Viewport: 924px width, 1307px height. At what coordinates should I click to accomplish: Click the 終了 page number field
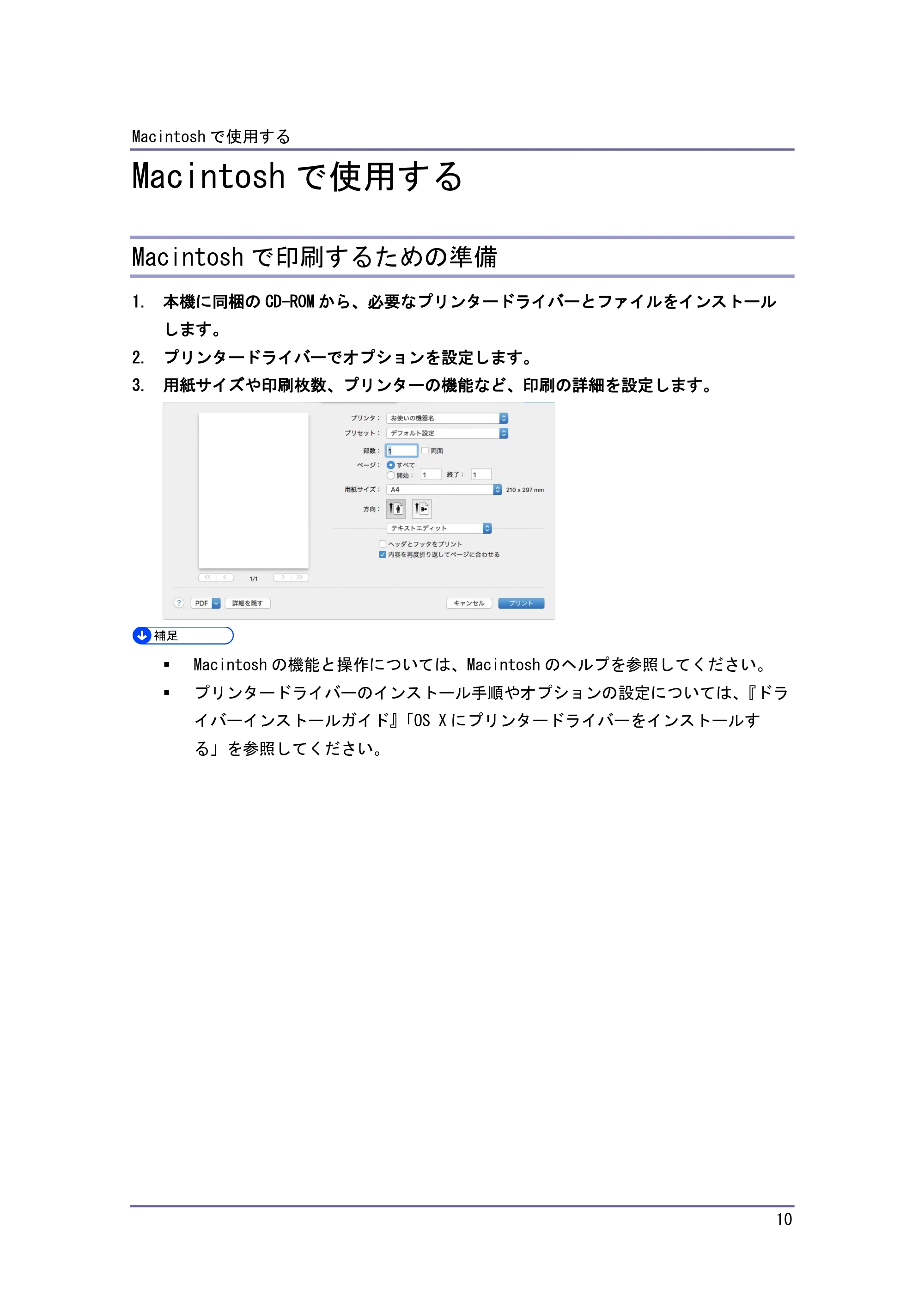481,475
